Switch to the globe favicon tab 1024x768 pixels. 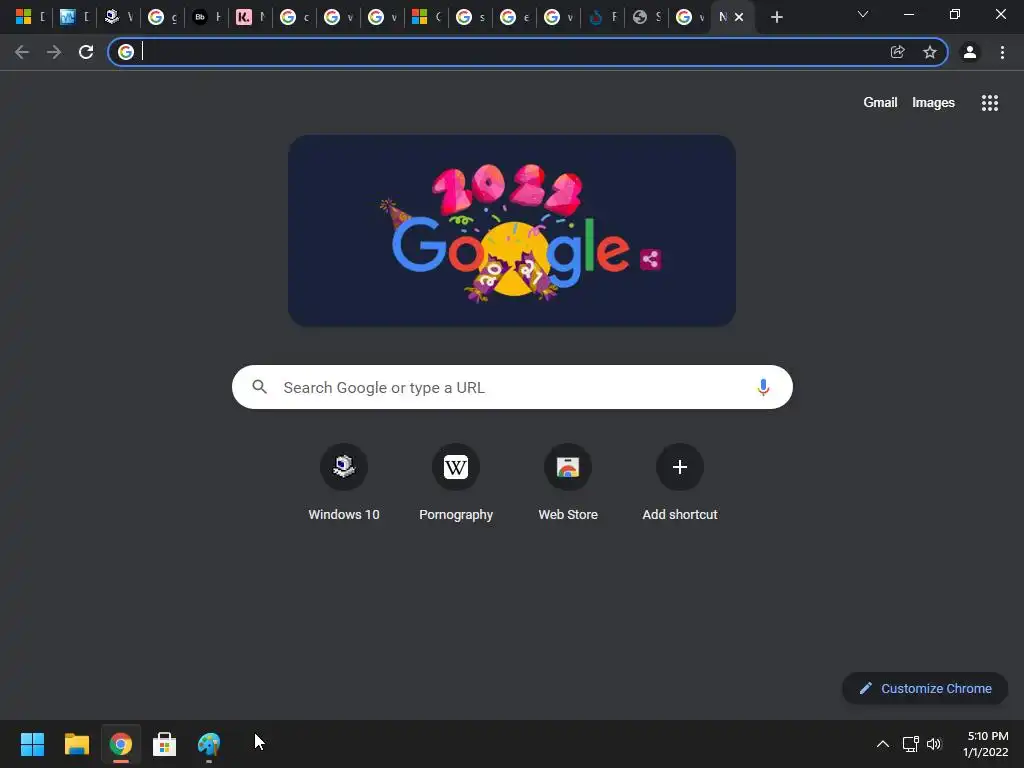pos(646,17)
